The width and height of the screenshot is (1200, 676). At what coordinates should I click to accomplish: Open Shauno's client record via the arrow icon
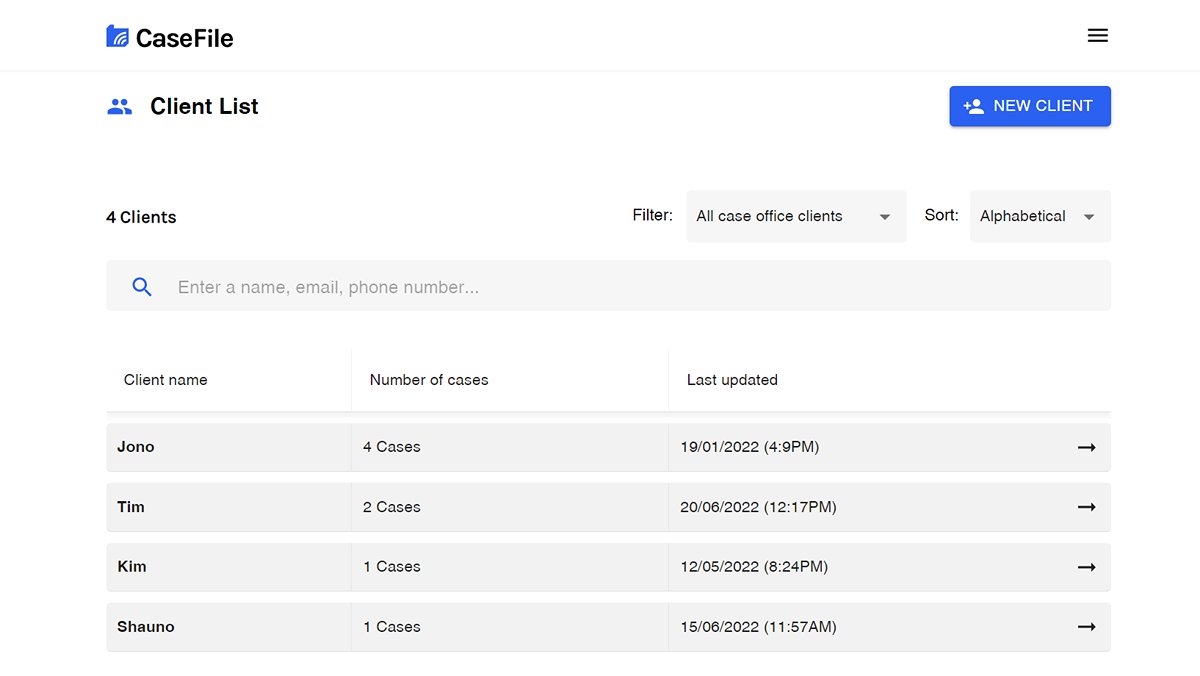click(x=1086, y=627)
